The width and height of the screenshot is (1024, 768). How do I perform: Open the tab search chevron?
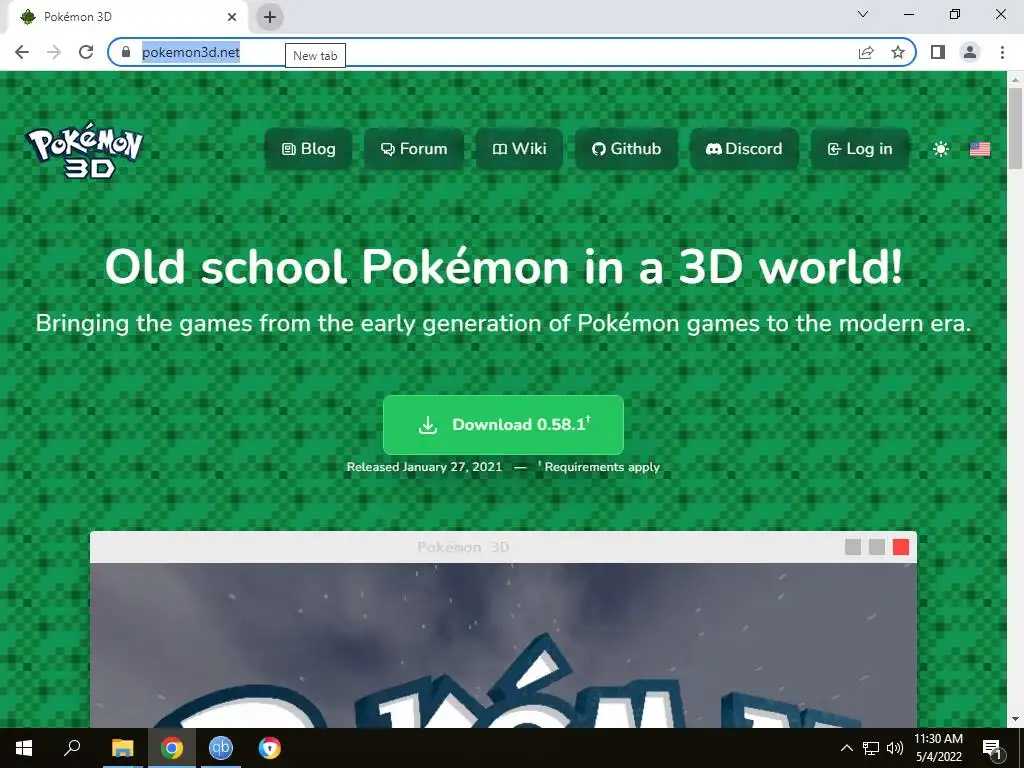pyautogui.click(x=863, y=14)
